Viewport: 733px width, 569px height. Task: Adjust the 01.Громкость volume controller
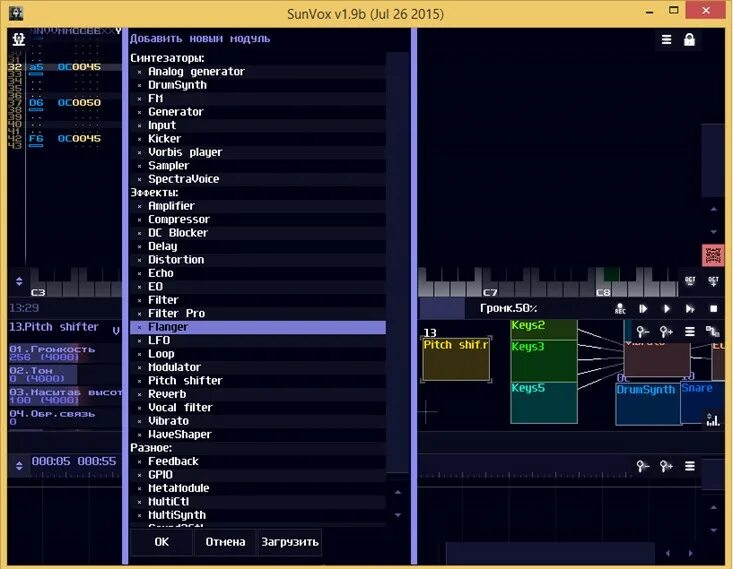65,353
